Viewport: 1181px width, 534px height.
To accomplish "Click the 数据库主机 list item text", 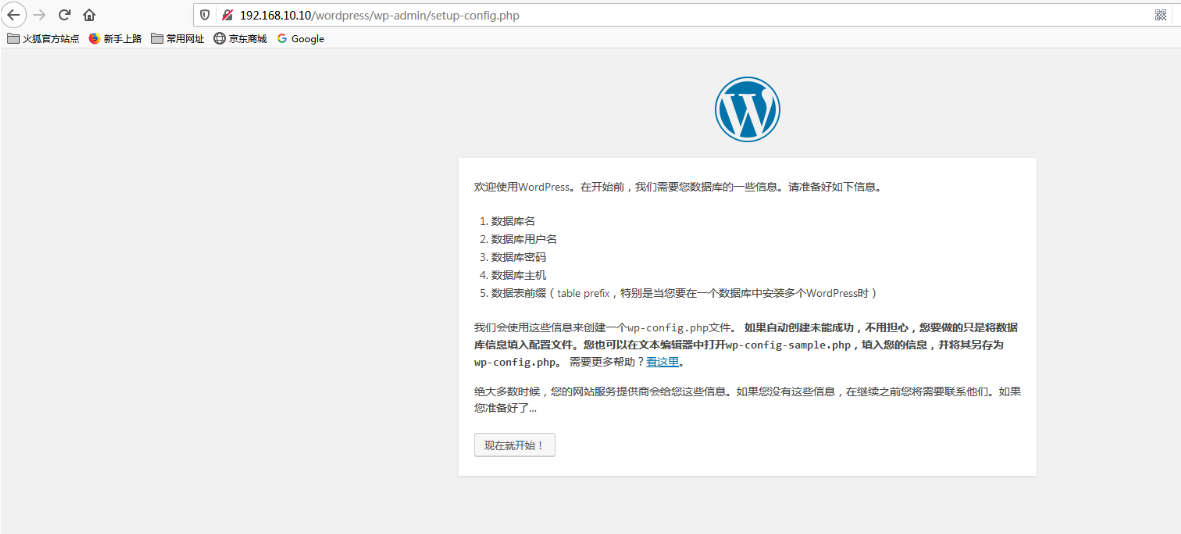I will [x=518, y=276].
